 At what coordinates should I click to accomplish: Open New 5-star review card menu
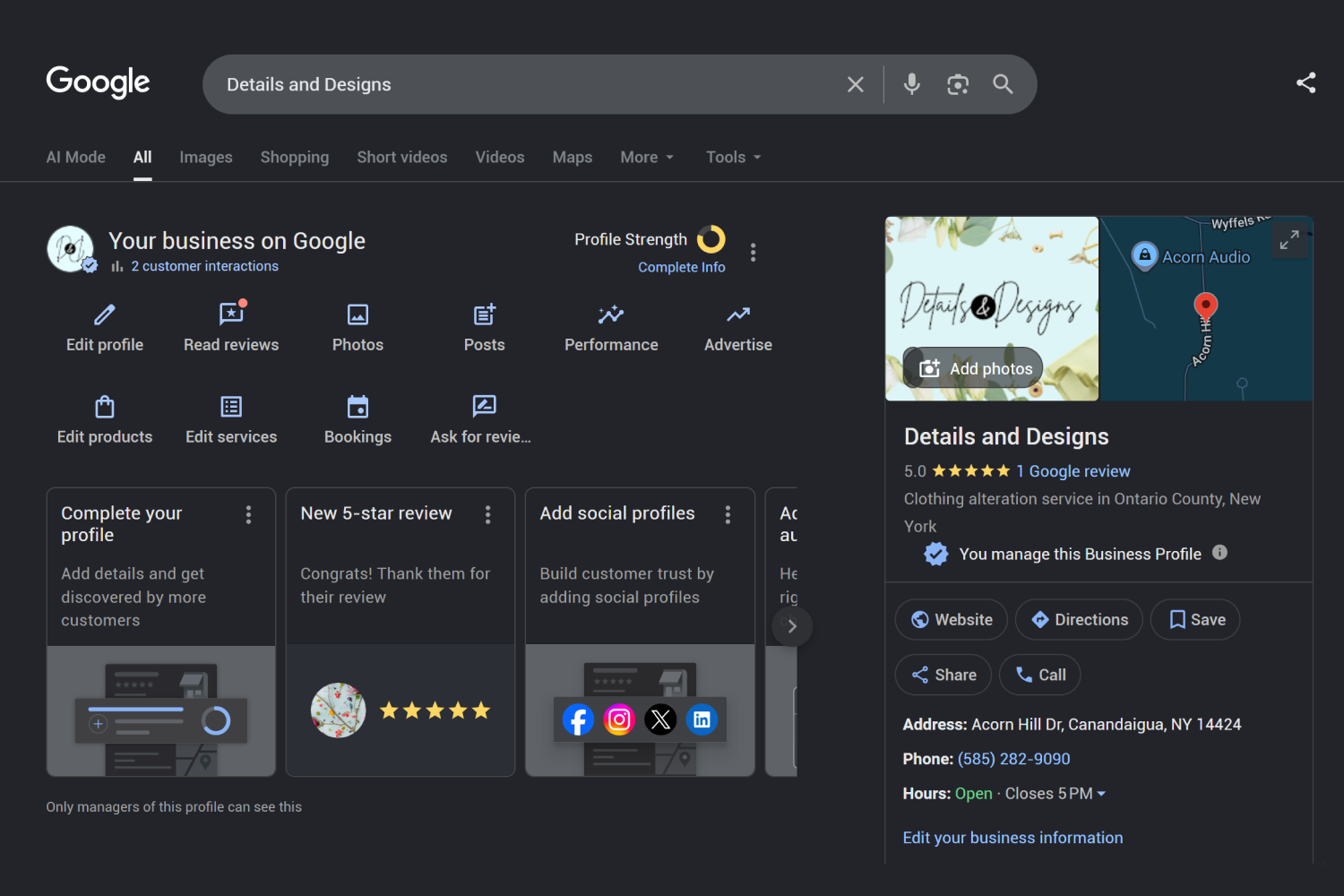(487, 514)
